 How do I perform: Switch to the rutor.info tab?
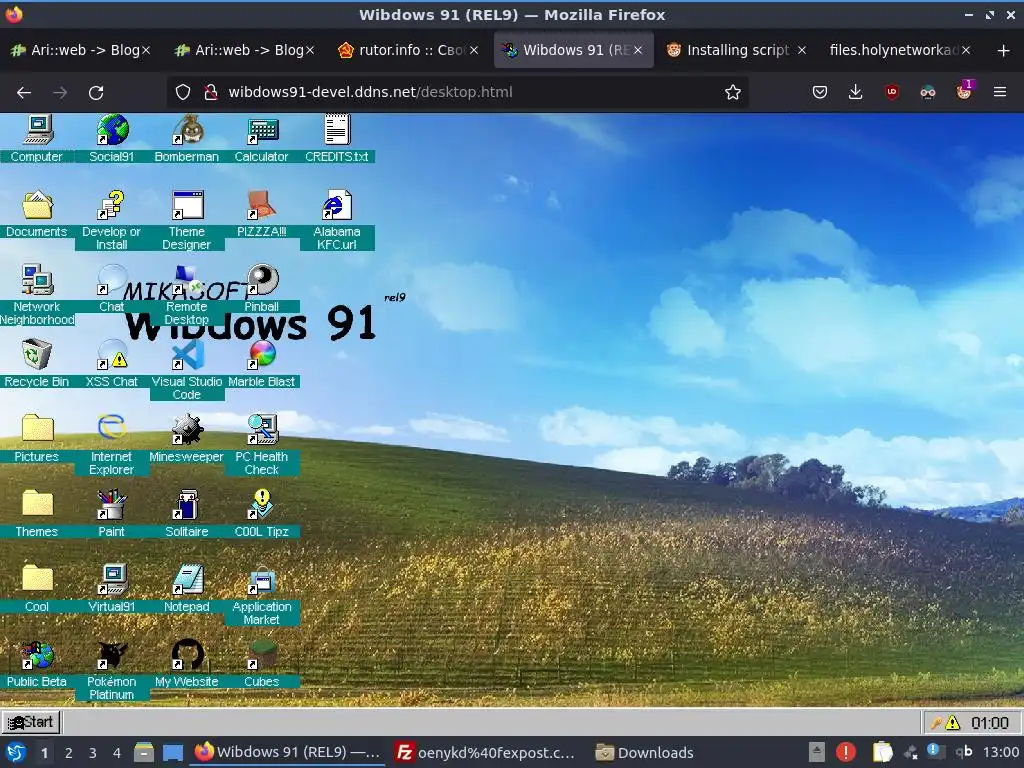coord(408,50)
